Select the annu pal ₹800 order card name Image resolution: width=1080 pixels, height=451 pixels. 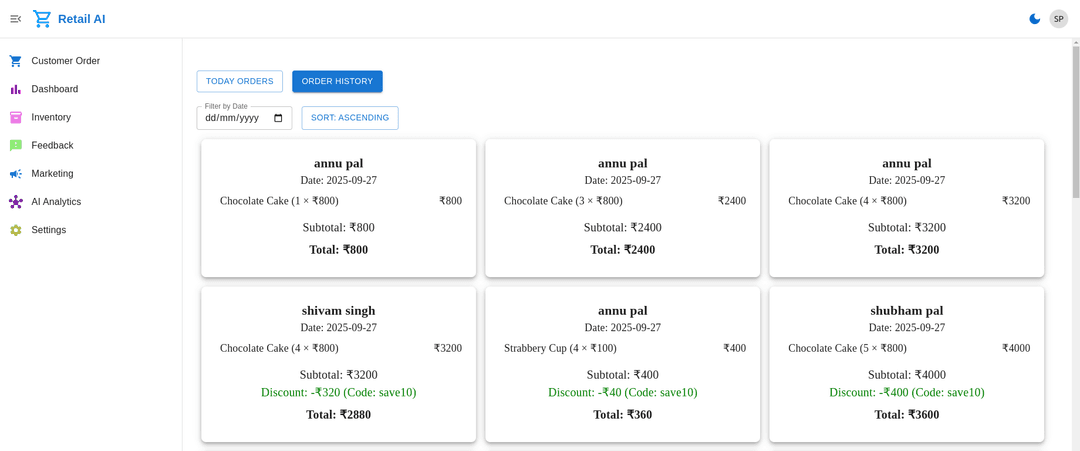pyautogui.click(x=338, y=164)
